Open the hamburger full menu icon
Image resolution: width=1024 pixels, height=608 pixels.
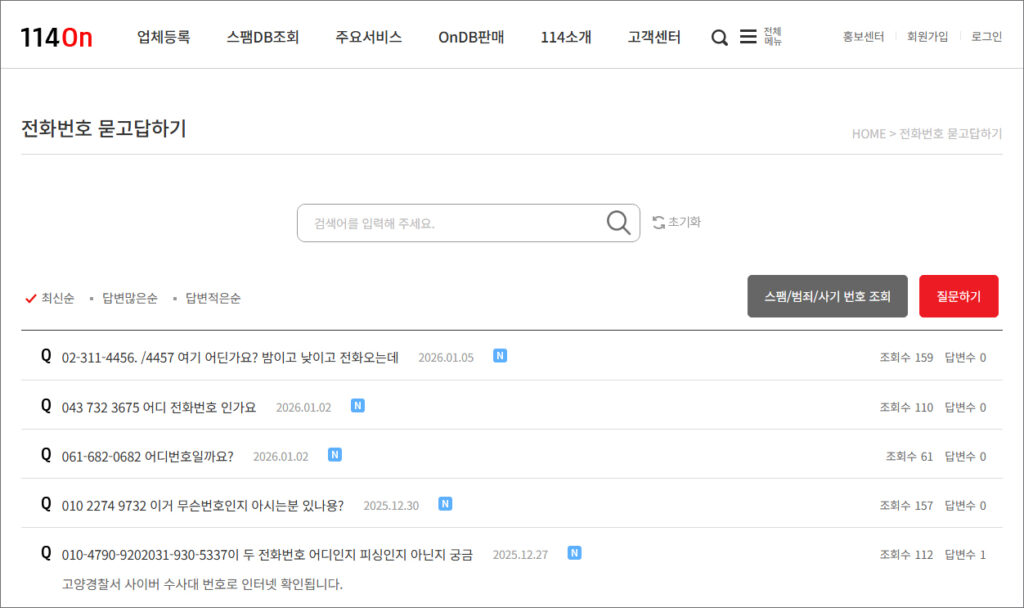pos(748,37)
